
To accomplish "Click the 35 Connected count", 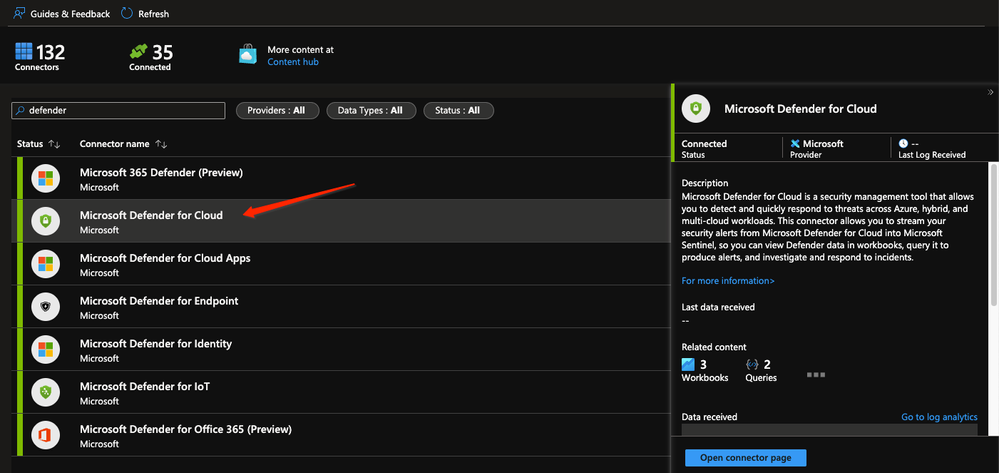I will tap(162, 52).
